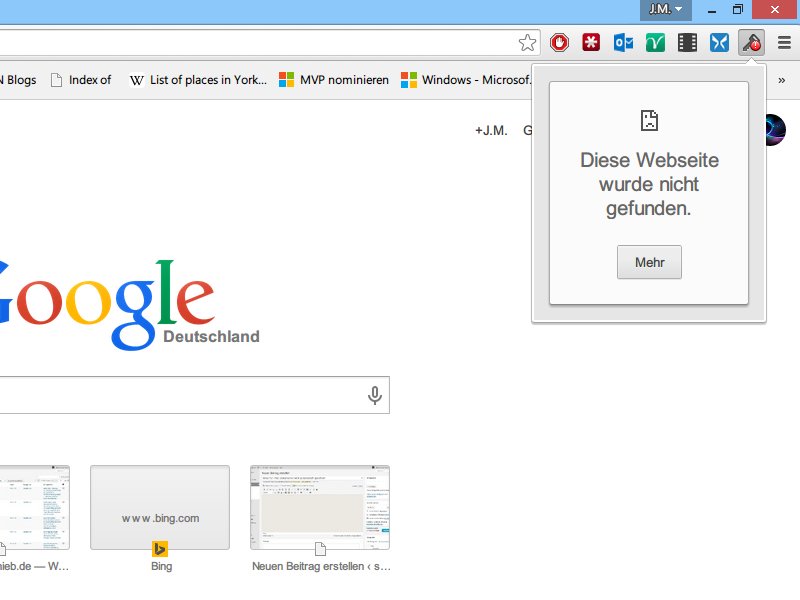Open the Blogs bookmark
800x600 pixels.
pos(18,80)
